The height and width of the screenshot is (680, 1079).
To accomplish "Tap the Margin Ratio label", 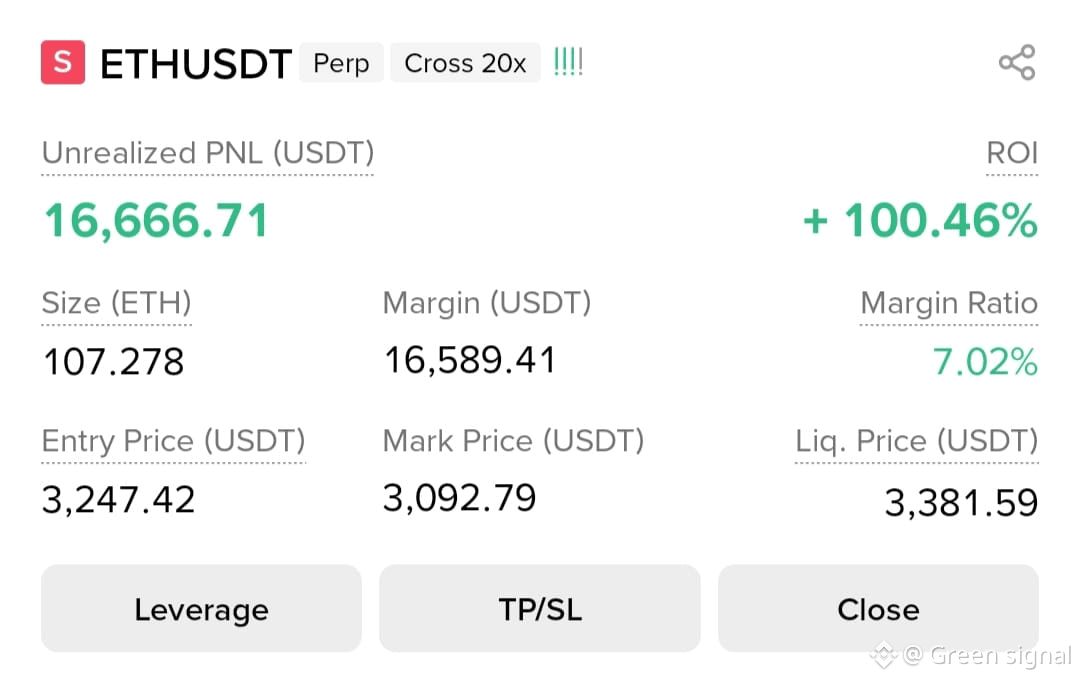I will coord(949,303).
